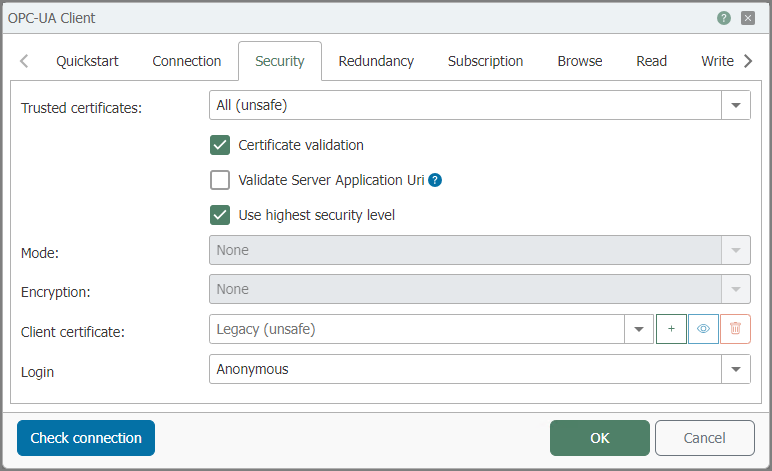The height and width of the screenshot is (471, 772).
Task: Click the Cancel button
Action: 704,438
